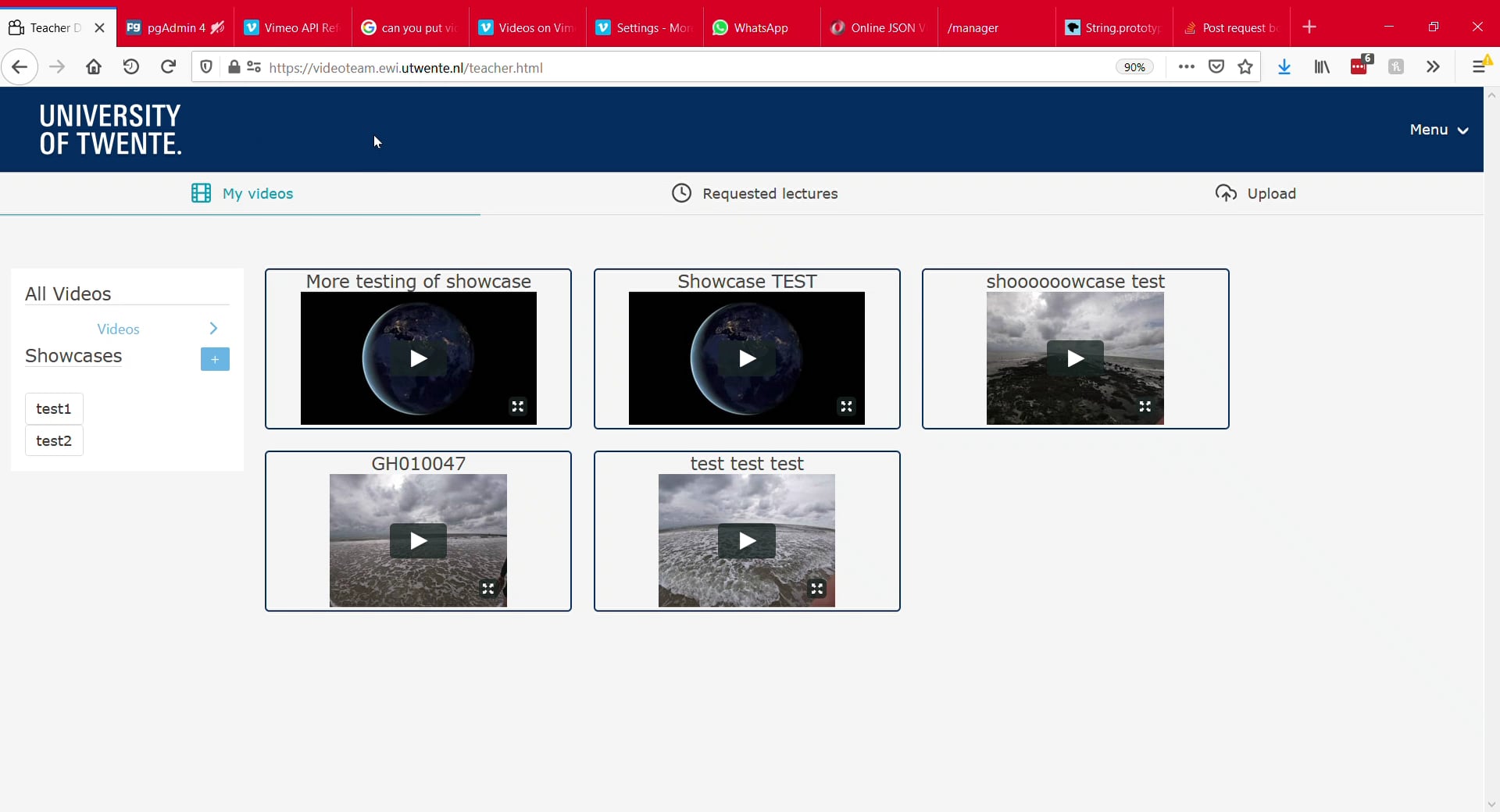Open the browser history restore icon

[131, 67]
